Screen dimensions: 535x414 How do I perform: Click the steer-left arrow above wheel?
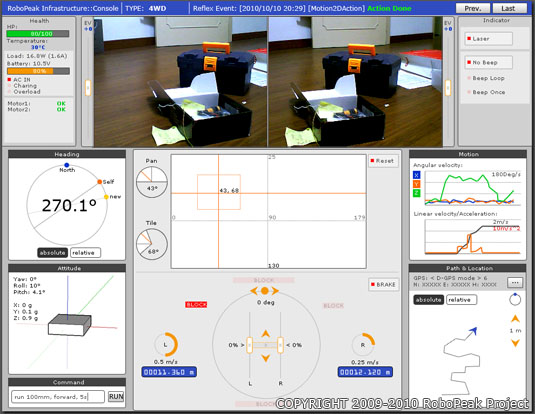254,291
